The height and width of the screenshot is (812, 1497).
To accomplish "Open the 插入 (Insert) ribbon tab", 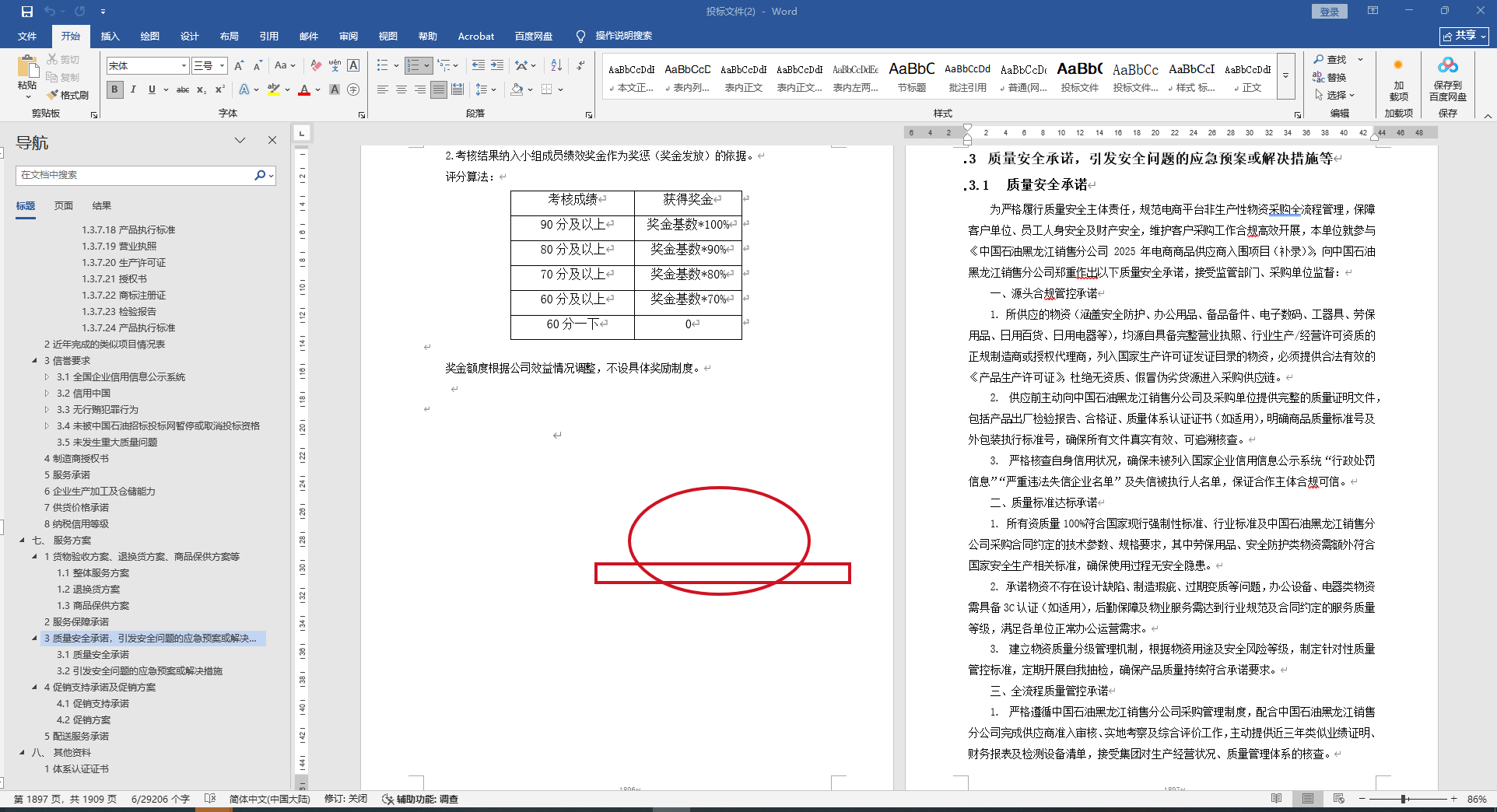I will [110, 36].
